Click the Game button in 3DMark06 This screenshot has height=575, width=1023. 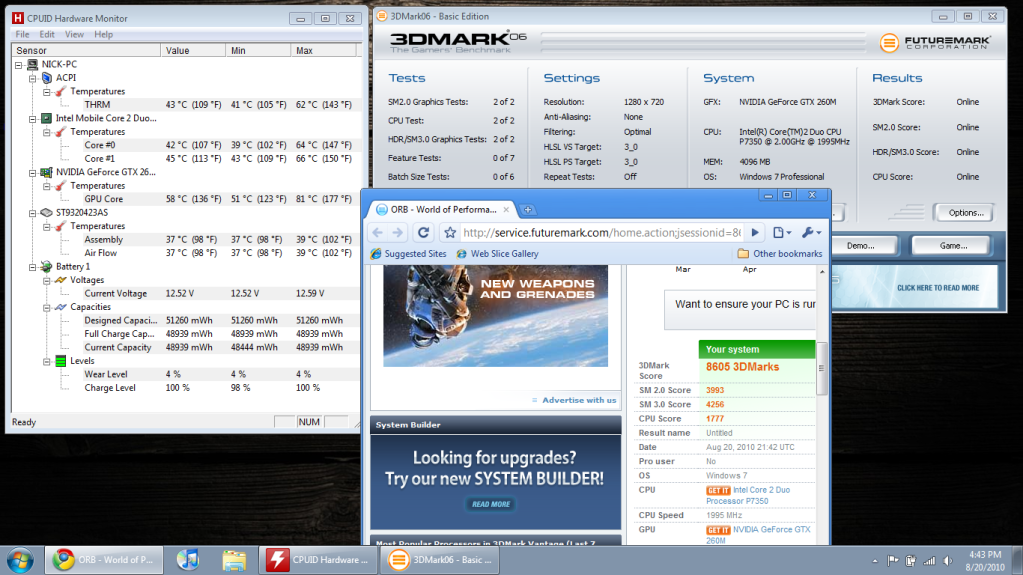tap(953, 245)
